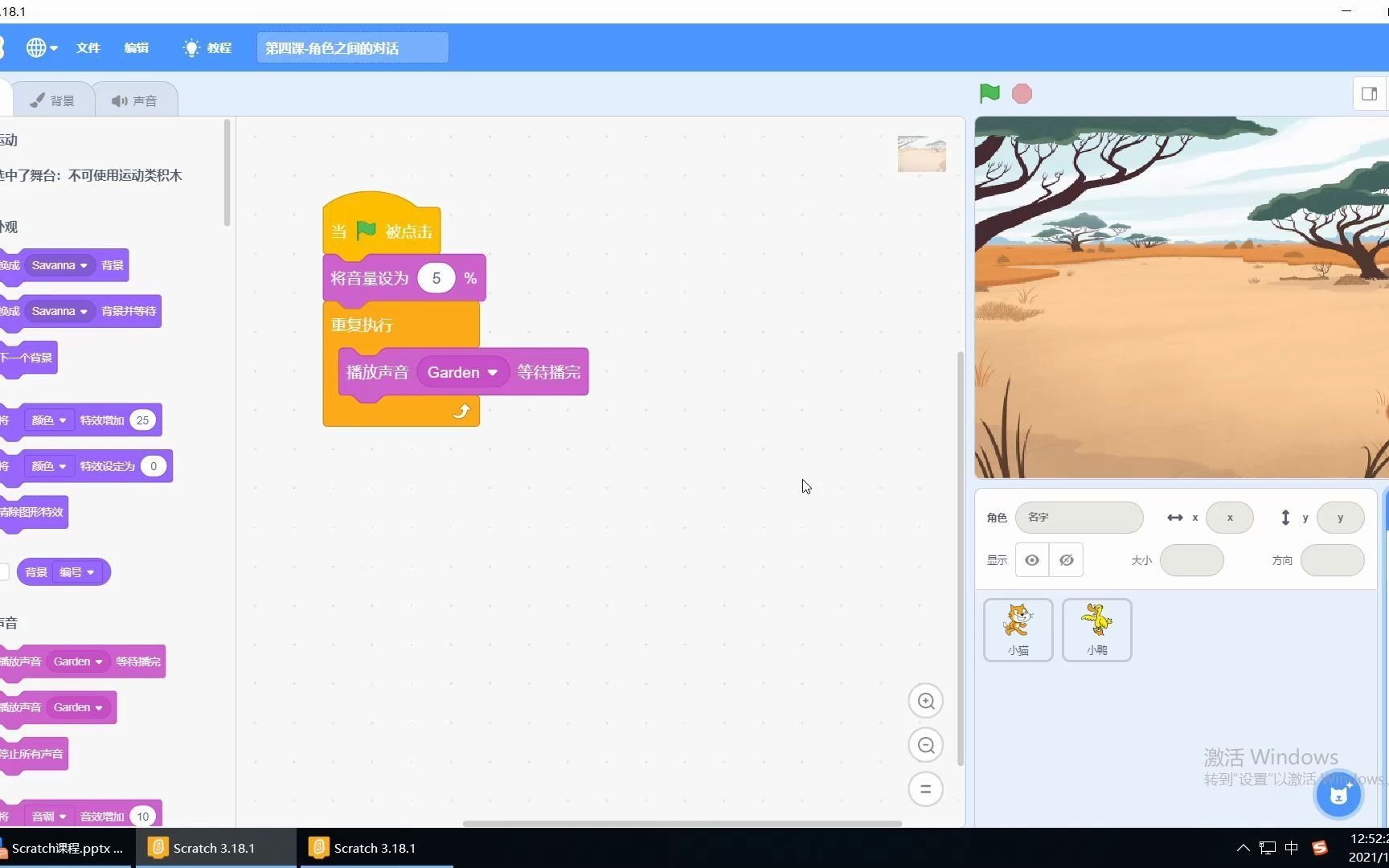Reset workspace zoom with the equals icon
This screenshot has height=868, width=1389.
(925, 788)
